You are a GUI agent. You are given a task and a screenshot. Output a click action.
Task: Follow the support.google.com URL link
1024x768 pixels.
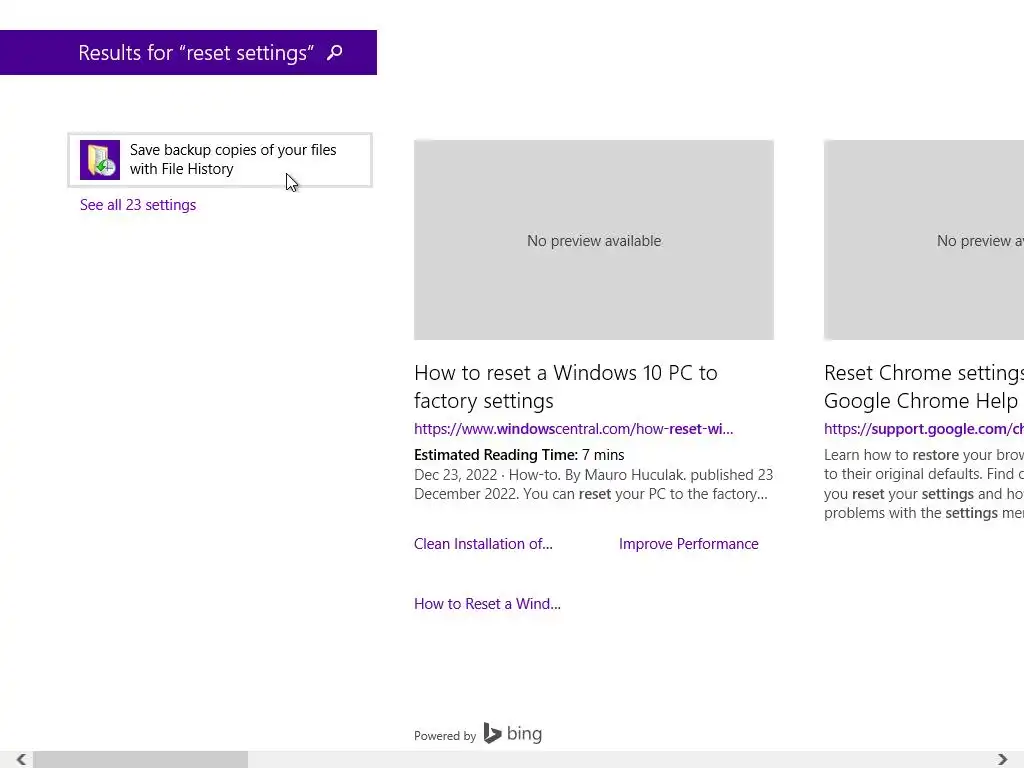pyautogui.click(x=923, y=429)
